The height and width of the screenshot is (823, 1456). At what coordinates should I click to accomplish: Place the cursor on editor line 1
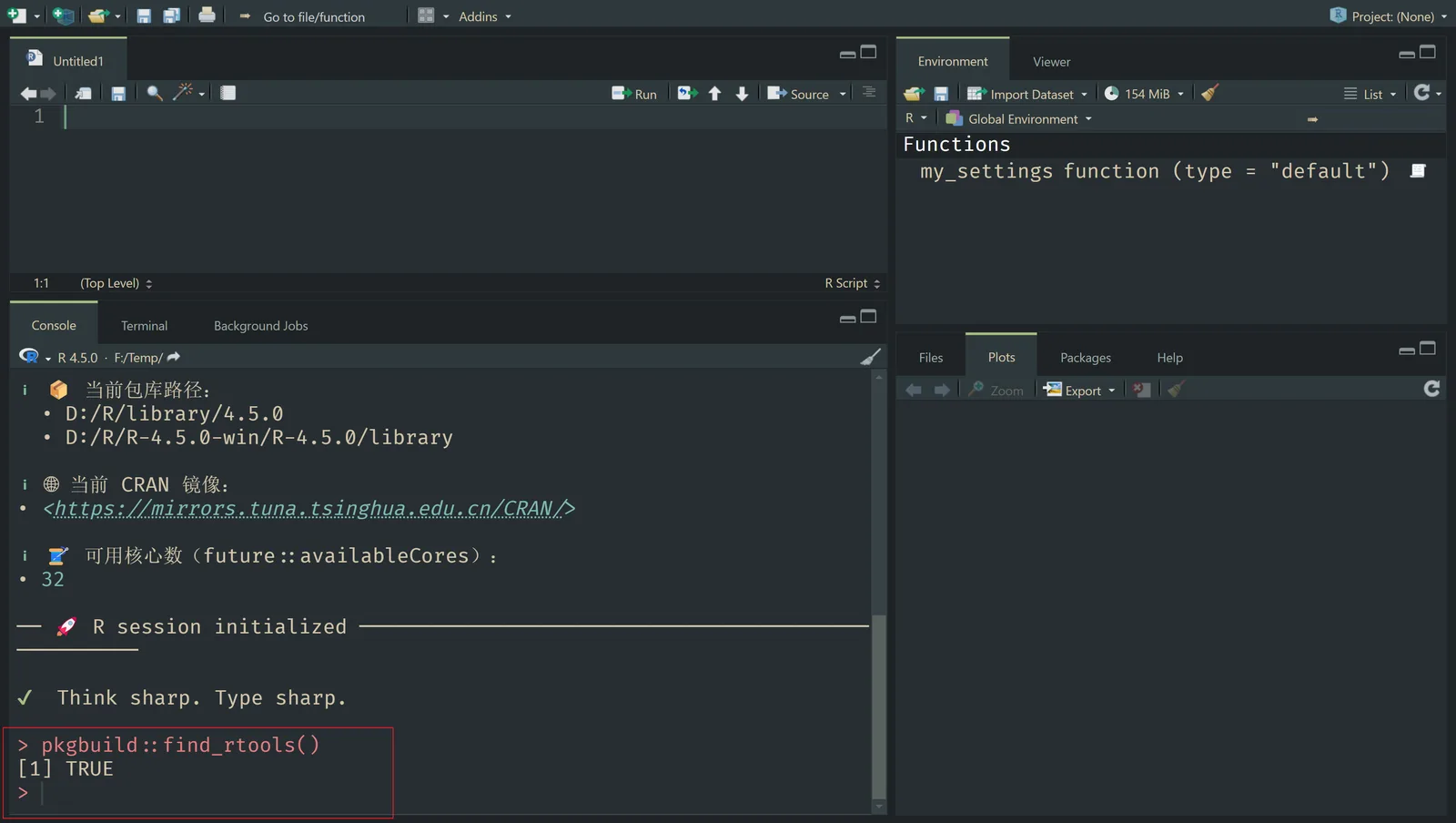click(x=473, y=117)
